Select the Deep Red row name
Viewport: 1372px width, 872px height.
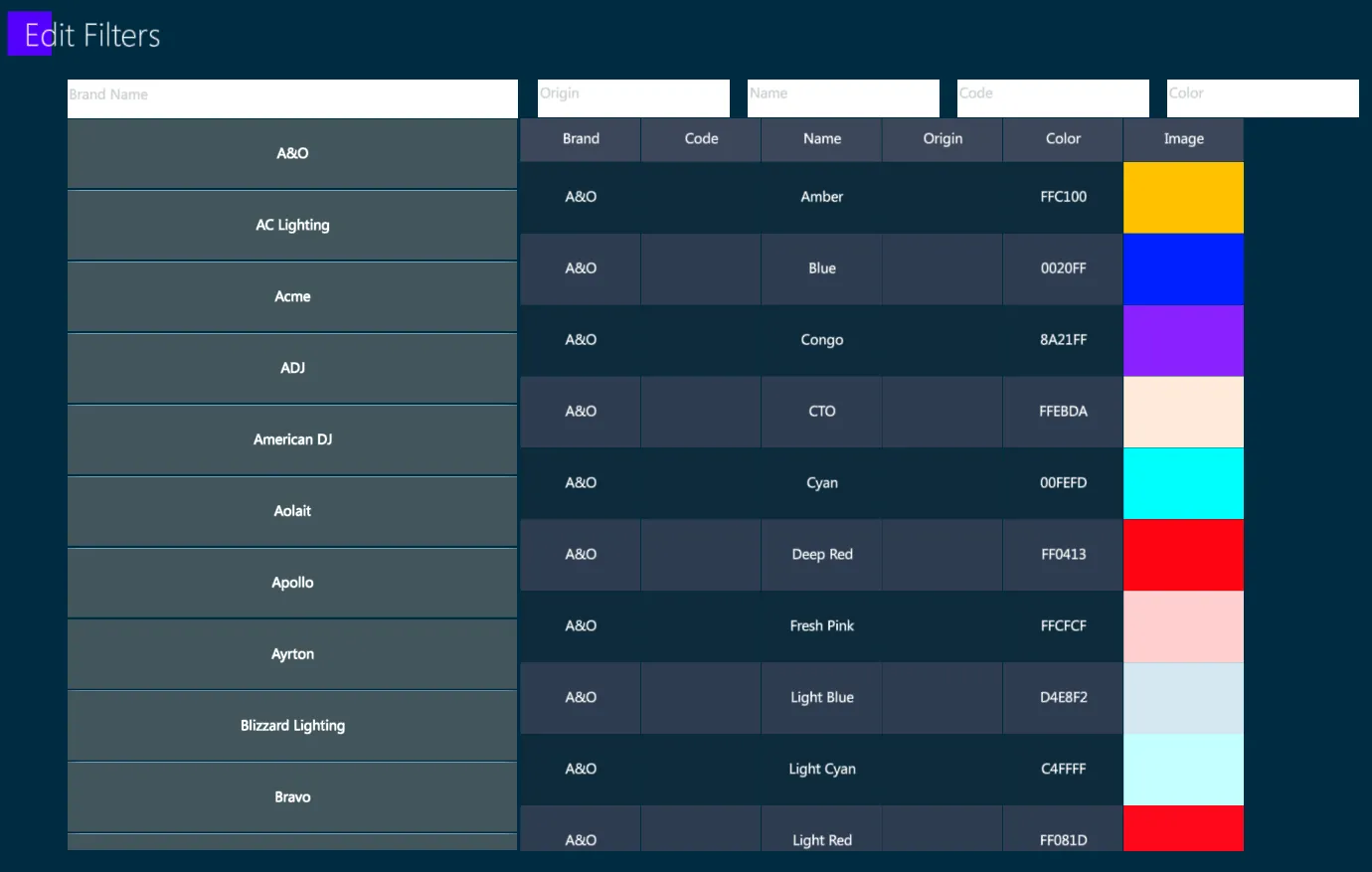822,555
